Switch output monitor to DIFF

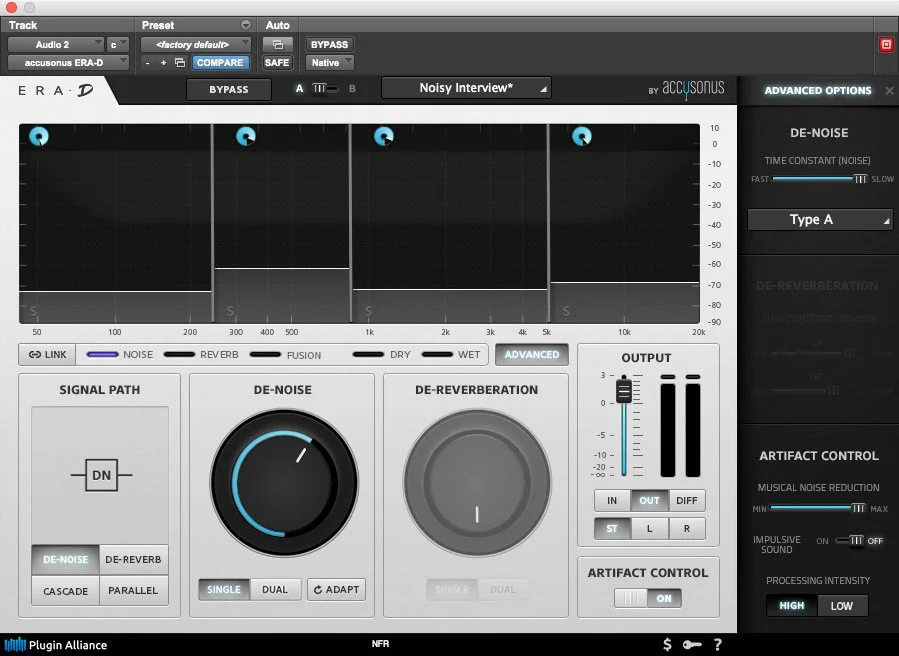coord(687,501)
